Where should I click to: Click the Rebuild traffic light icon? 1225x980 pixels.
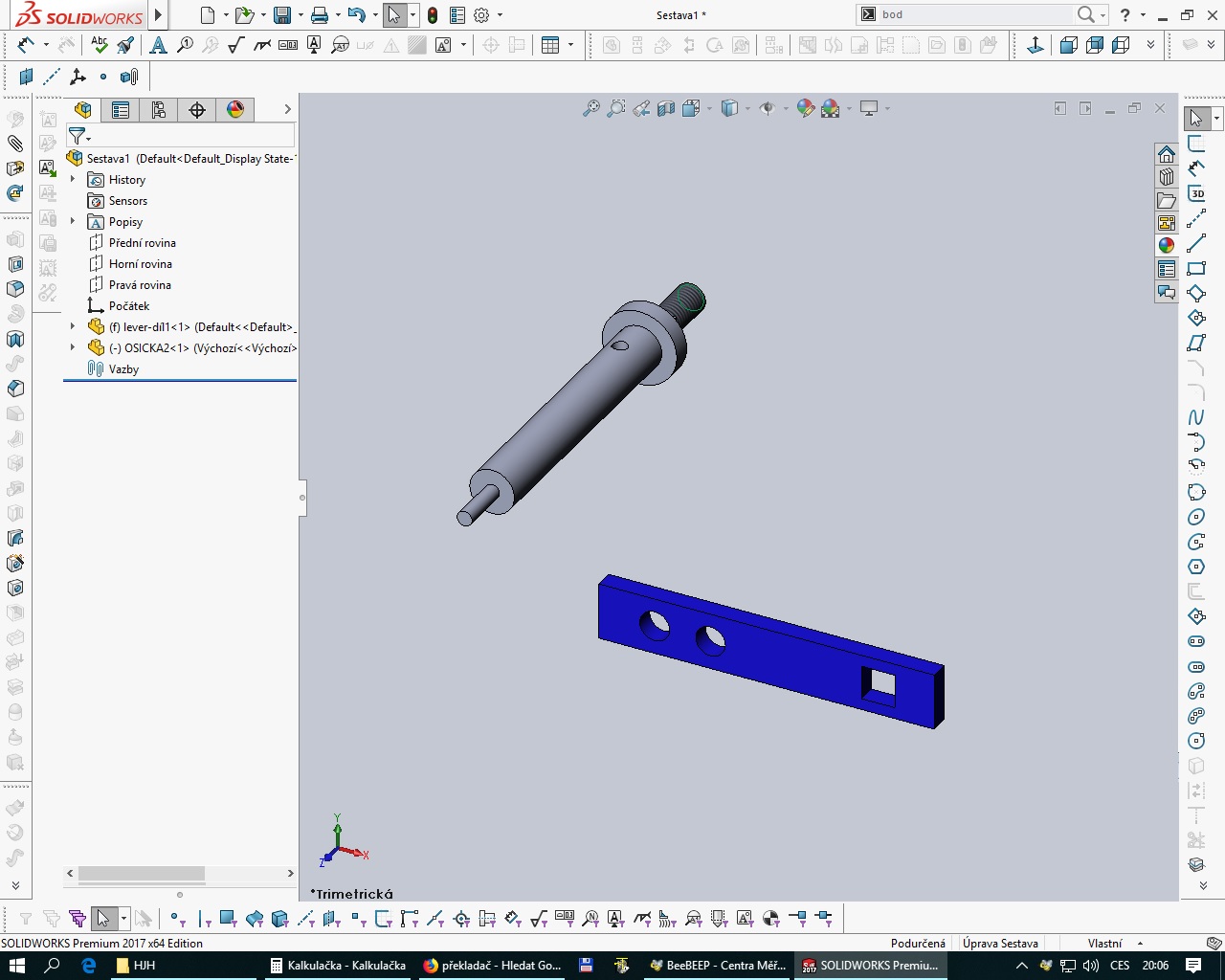(433, 15)
